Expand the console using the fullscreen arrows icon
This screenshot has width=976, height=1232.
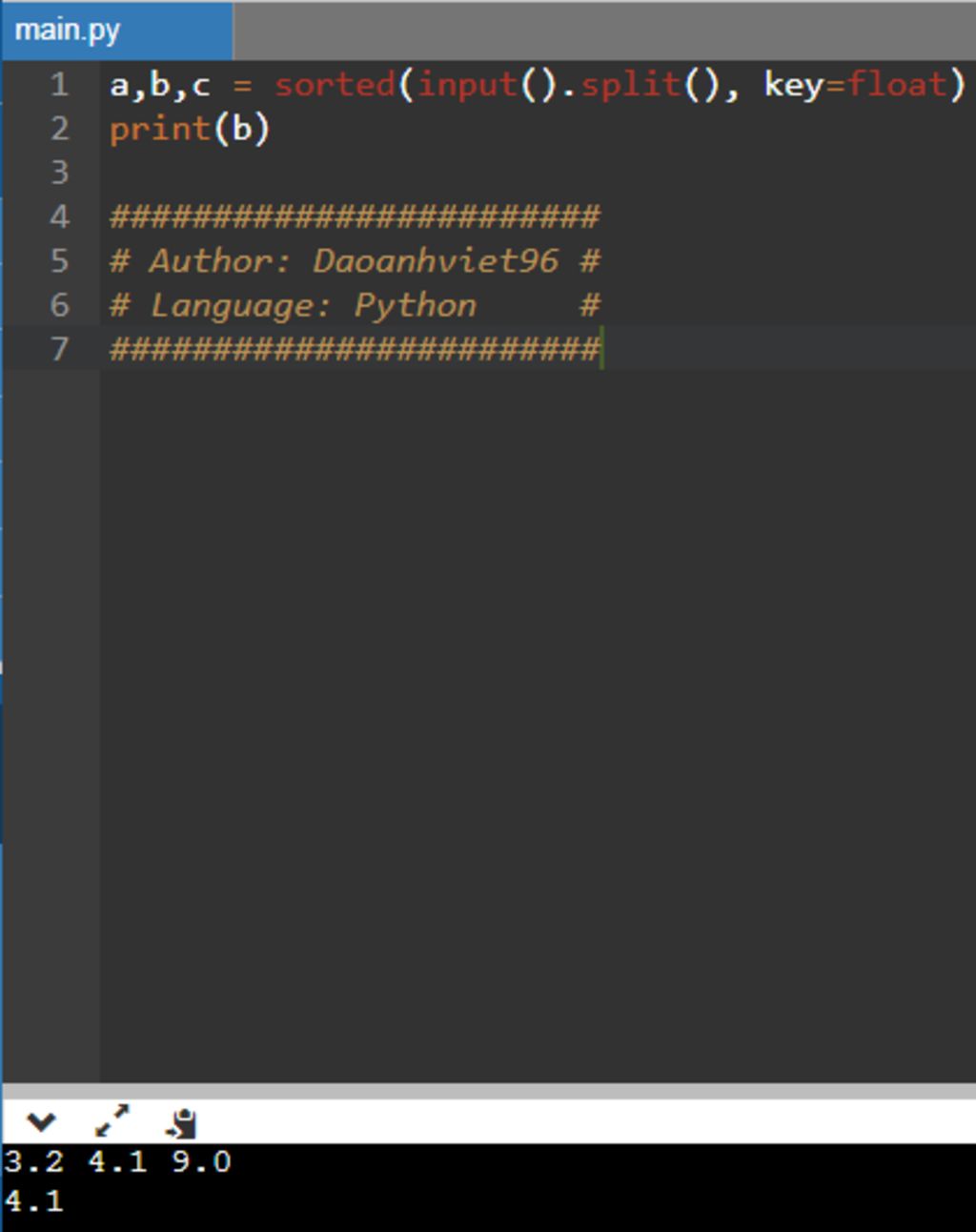[112, 1121]
